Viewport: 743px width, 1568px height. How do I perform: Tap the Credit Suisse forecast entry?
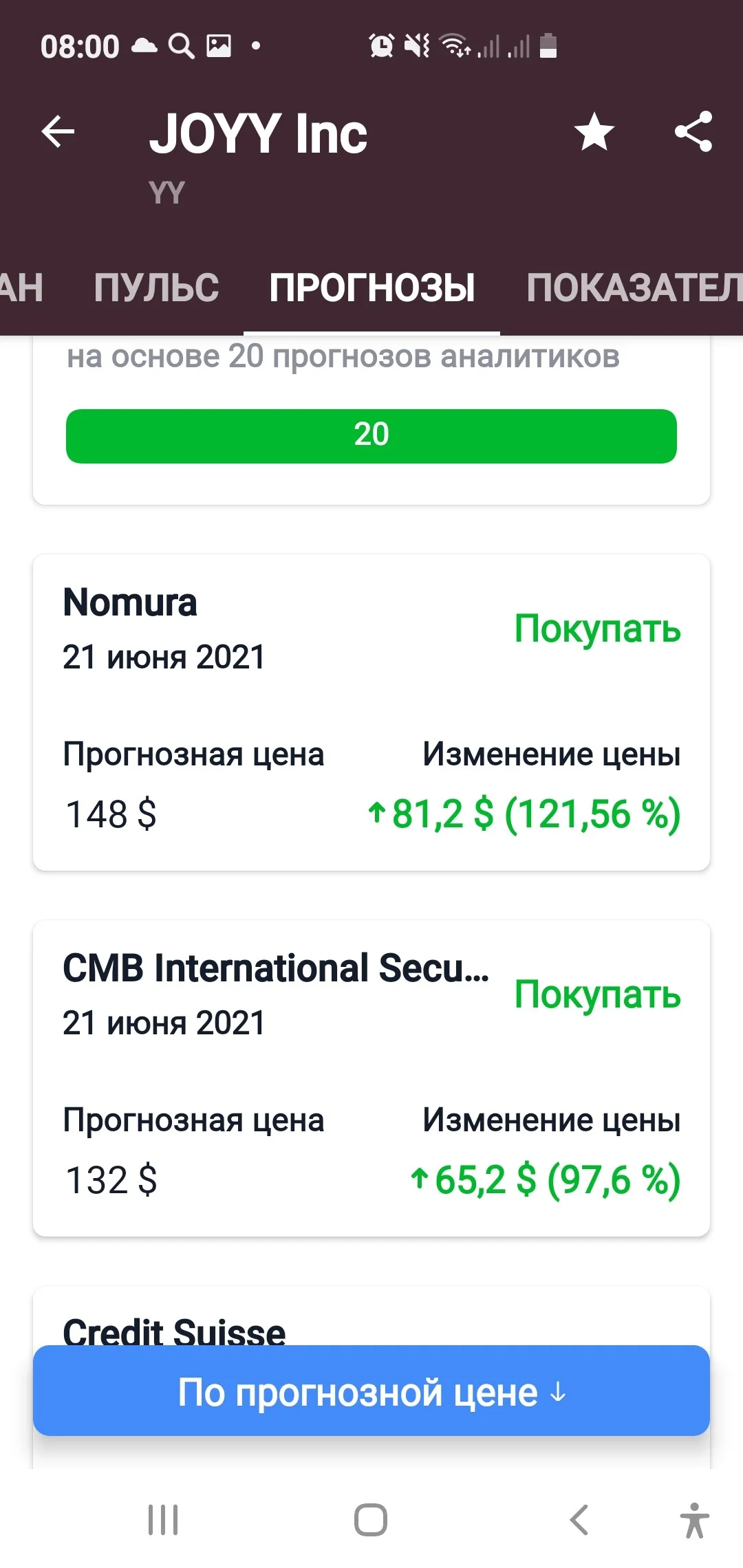click(x=174, y=1330)
